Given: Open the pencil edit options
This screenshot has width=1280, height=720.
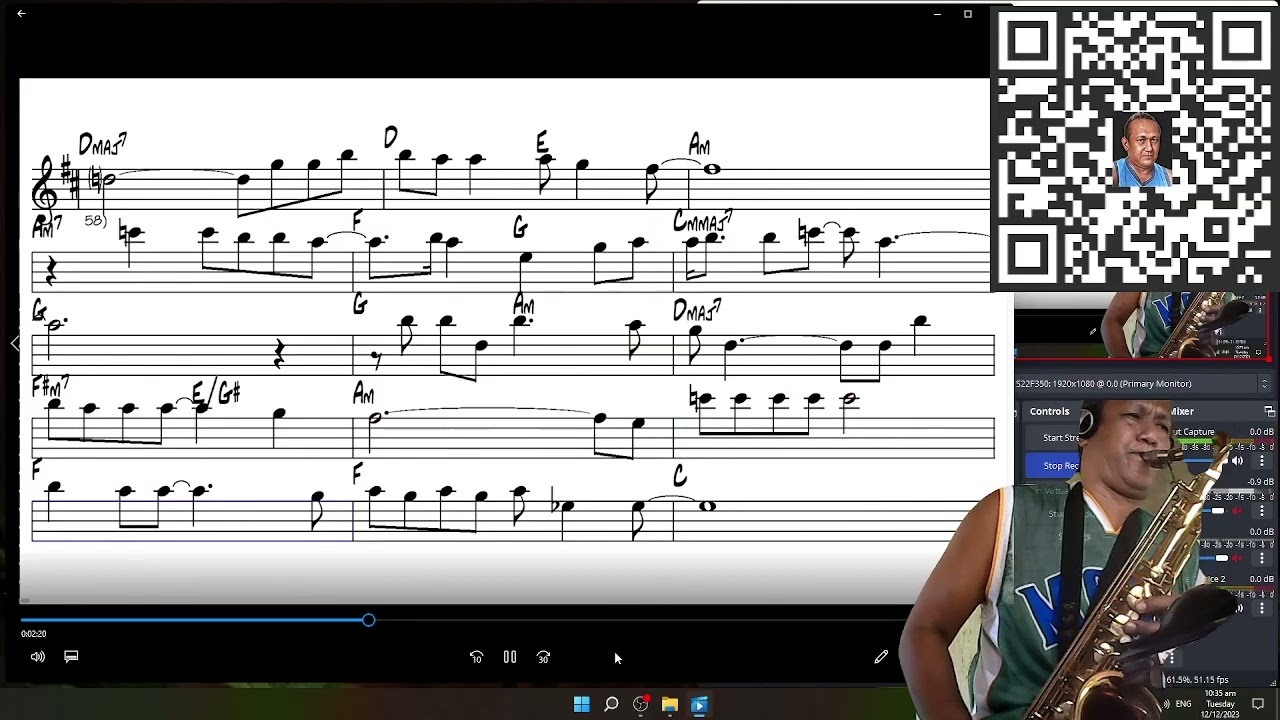Looking at the screenshot, I should 881,657.
